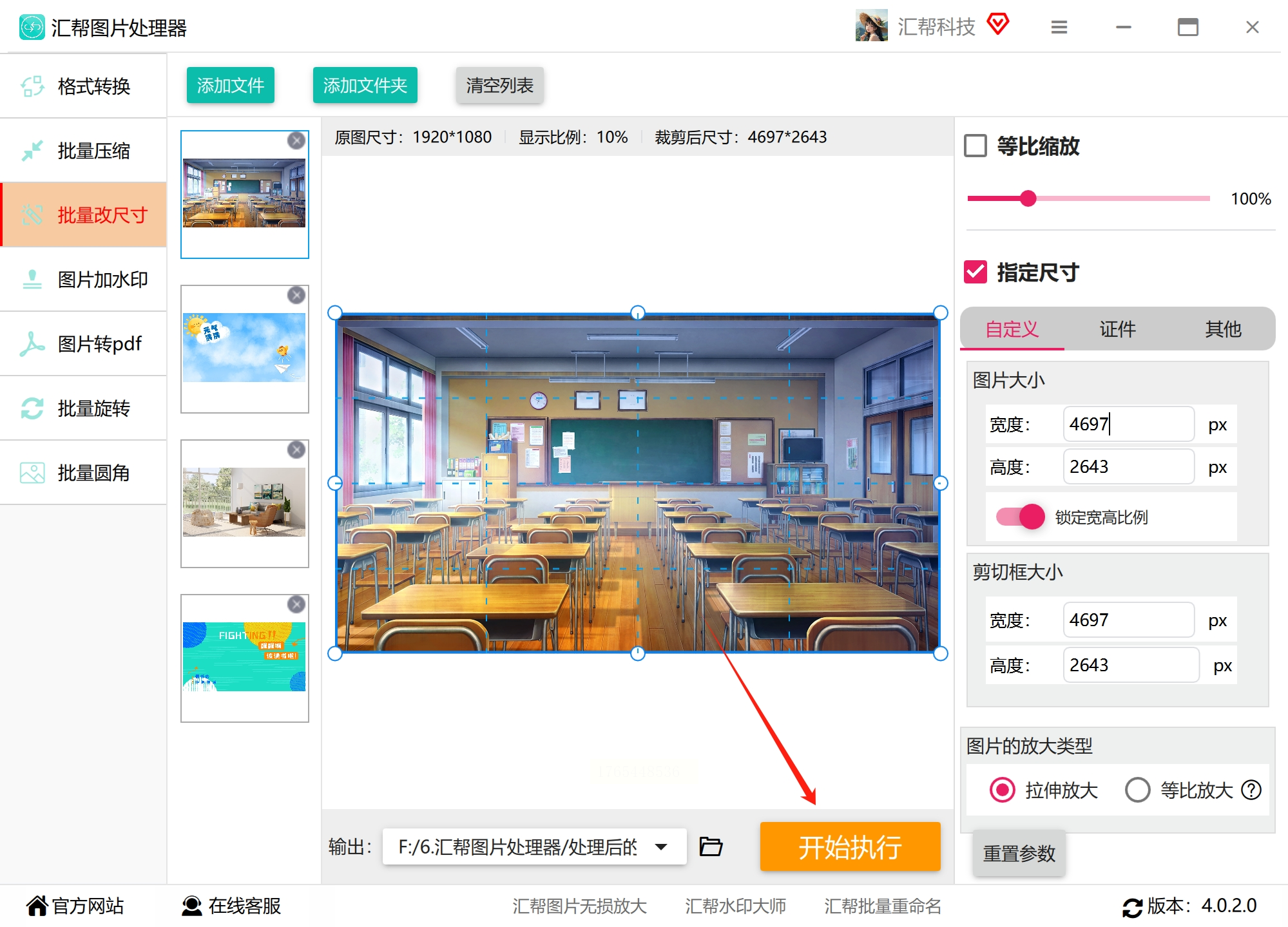Uncheck the 指定尺寸 checkbox
This screenshot has width=1288, height=927.
point(976,272)
